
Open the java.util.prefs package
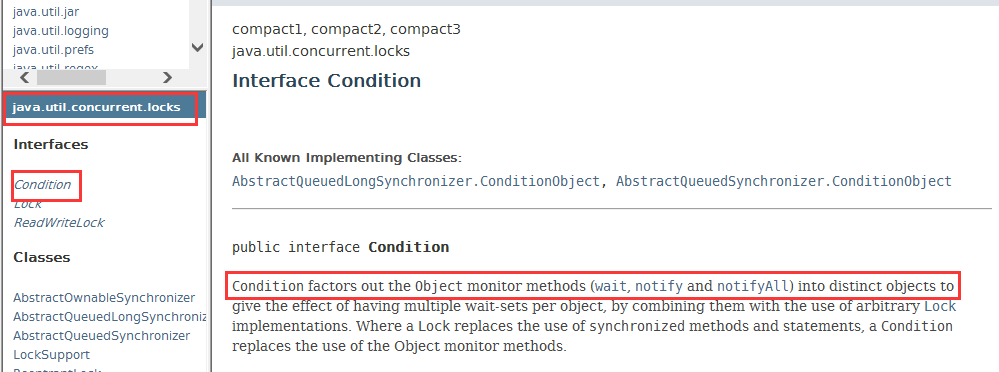(54, 50)
